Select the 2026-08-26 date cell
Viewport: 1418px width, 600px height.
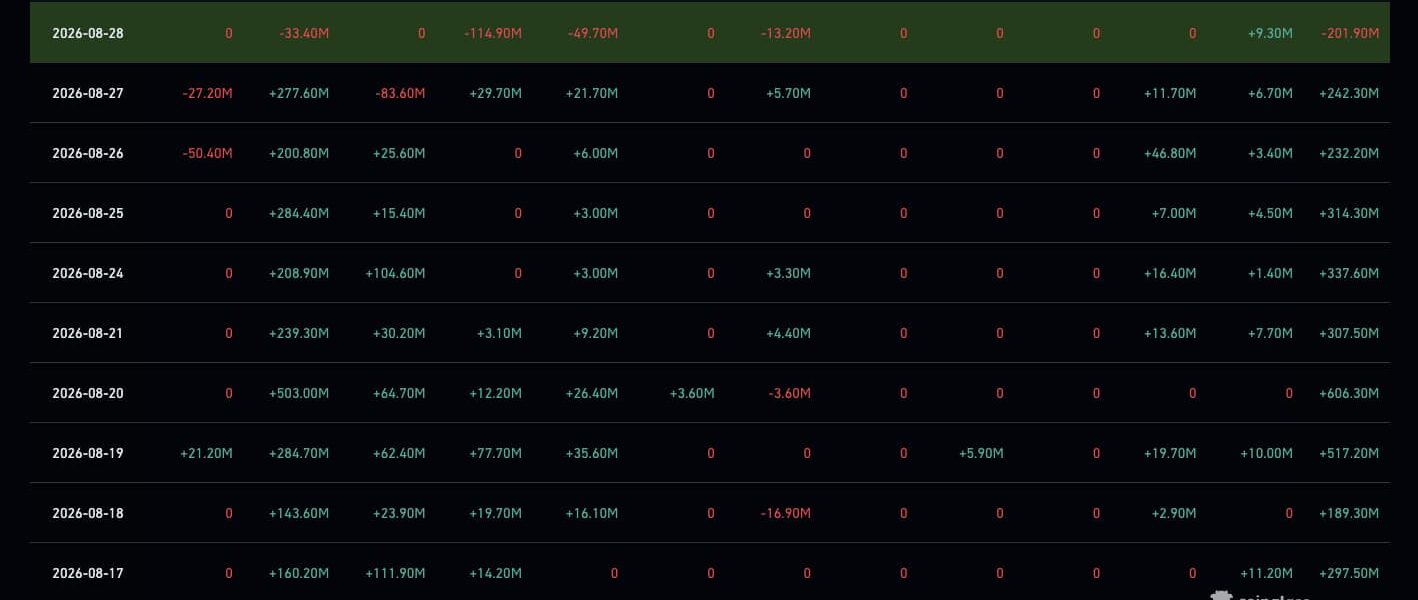tap(88, 153)
